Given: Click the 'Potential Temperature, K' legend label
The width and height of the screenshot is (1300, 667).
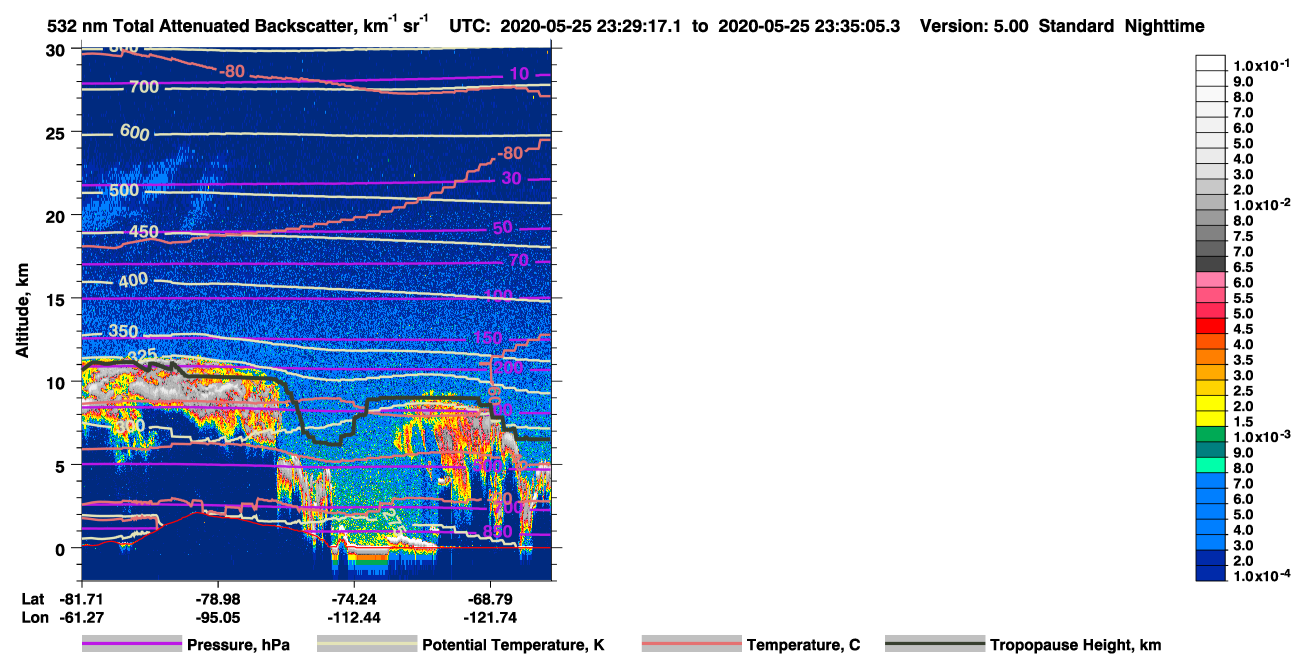Looking at the screenshot, I should point(513,645).
